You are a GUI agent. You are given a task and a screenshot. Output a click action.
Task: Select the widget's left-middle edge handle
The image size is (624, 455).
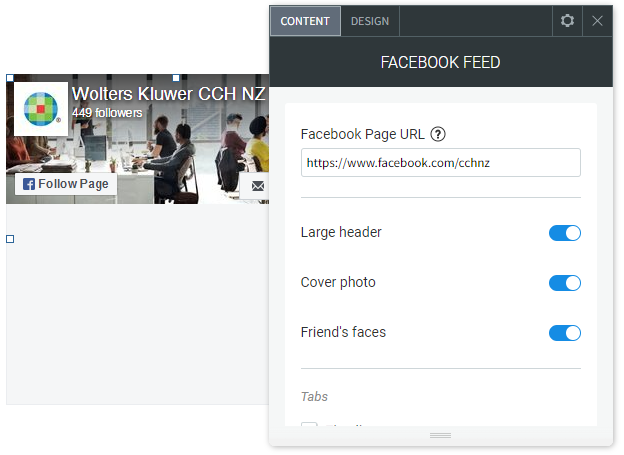tap(10, 239)
